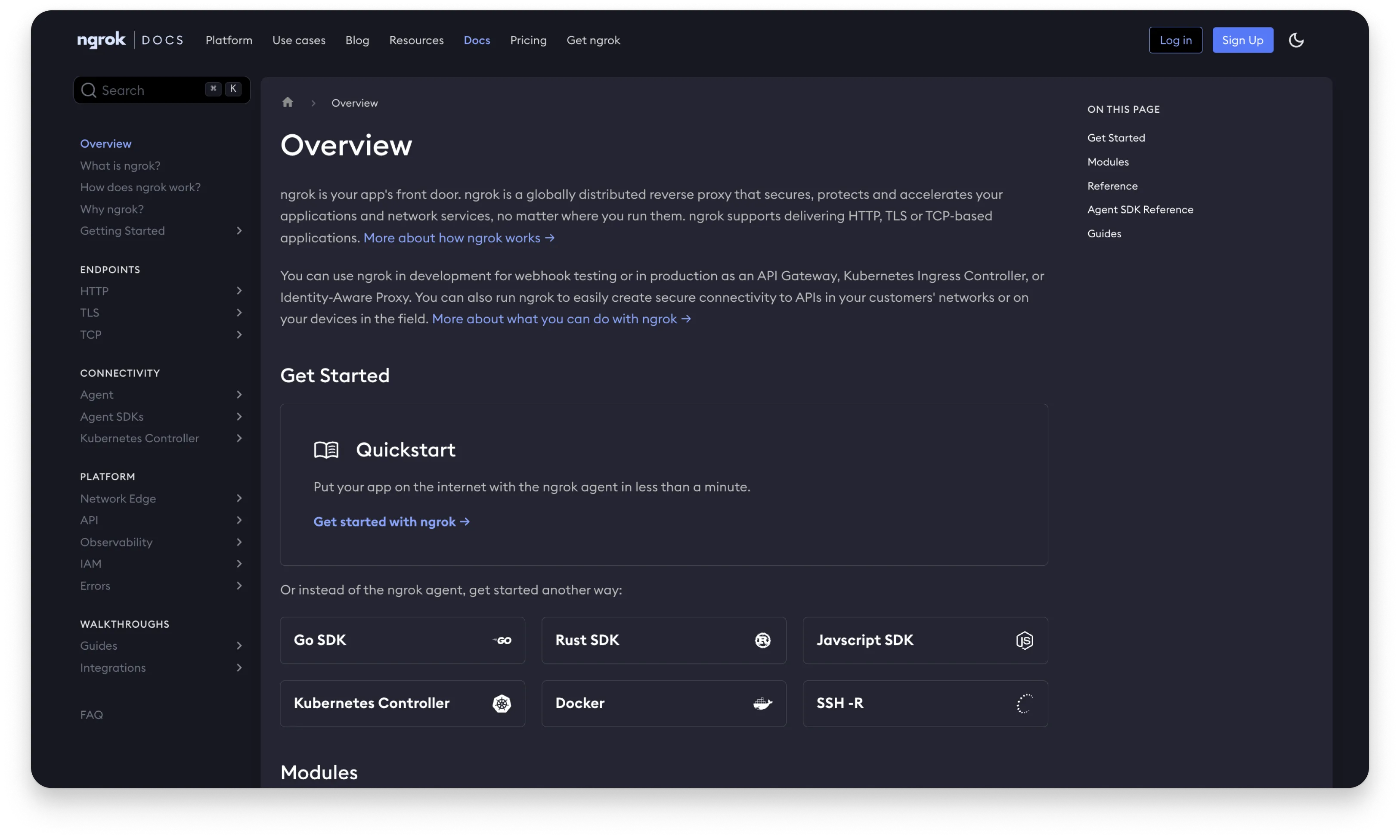The height and width of the screenshot is (840, 1400).
Task: Open the Rust SDK card
Action: click(664, 640)
